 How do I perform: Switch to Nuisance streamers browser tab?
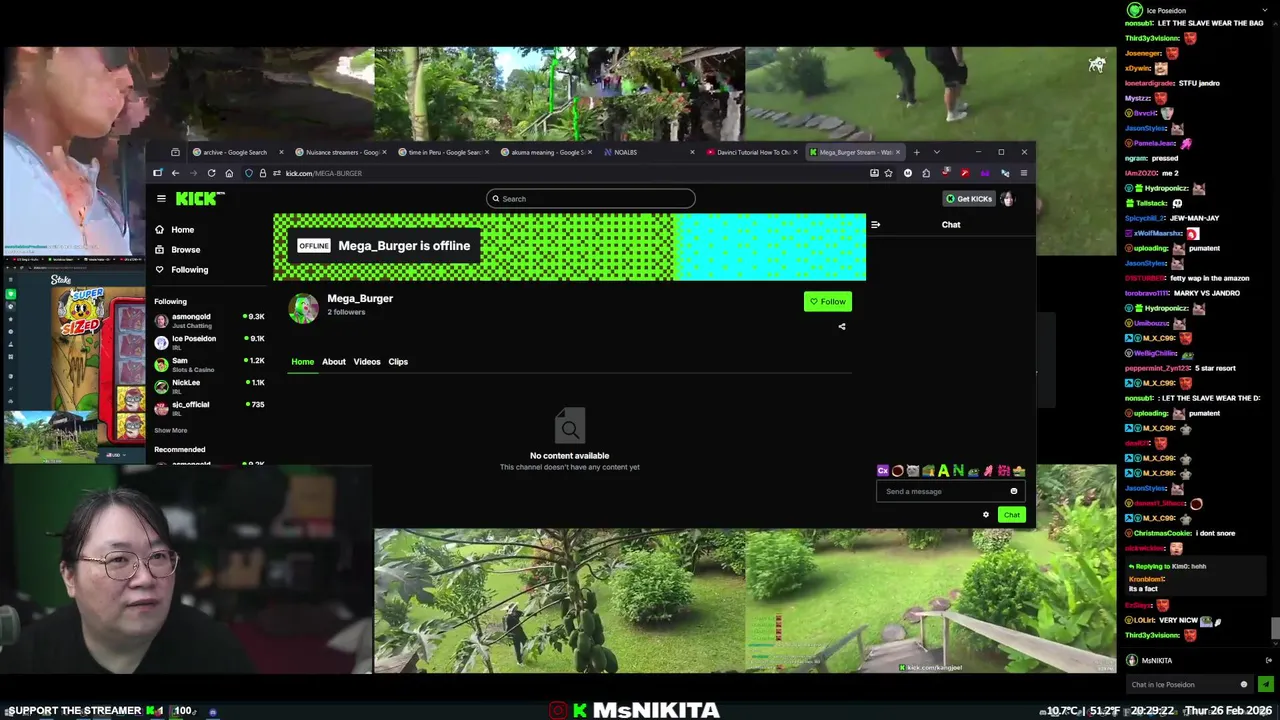[x=340, y=152]
